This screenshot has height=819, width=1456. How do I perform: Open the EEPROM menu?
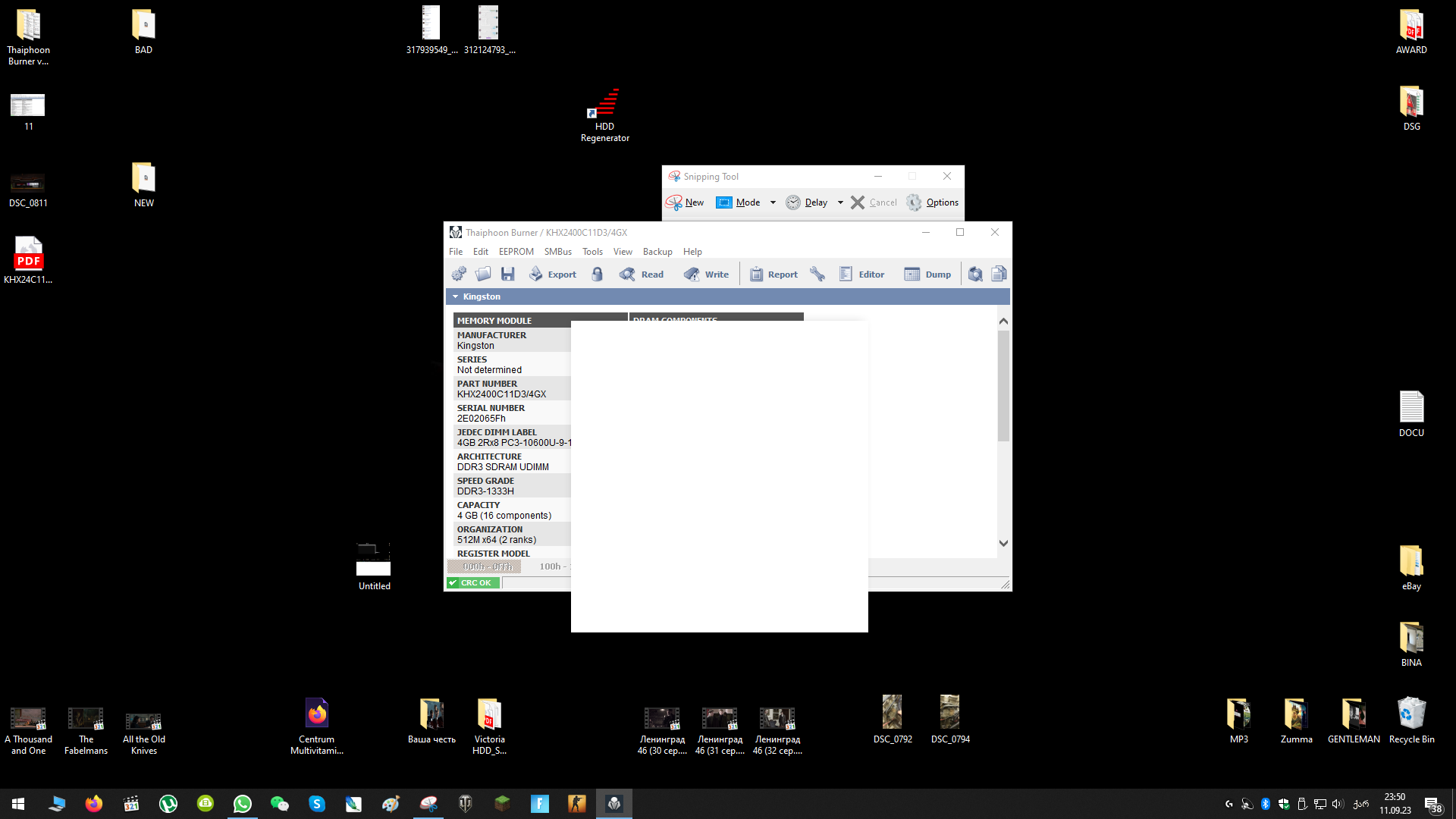click(x=516, y=252)
